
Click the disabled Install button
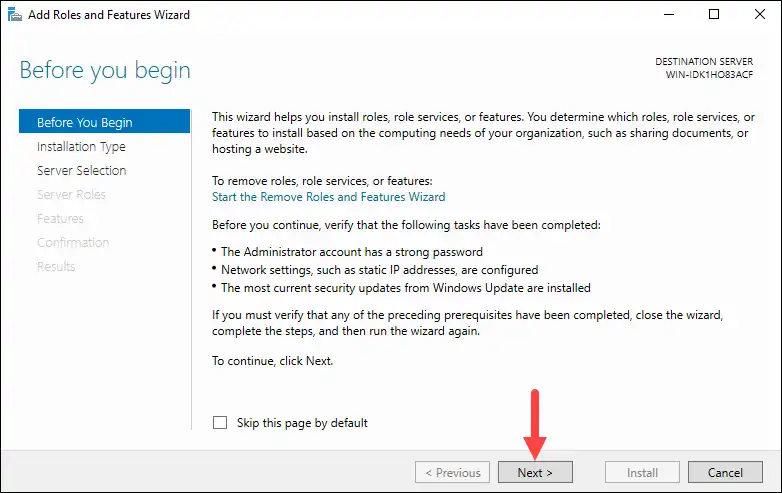tap(642, 472)
